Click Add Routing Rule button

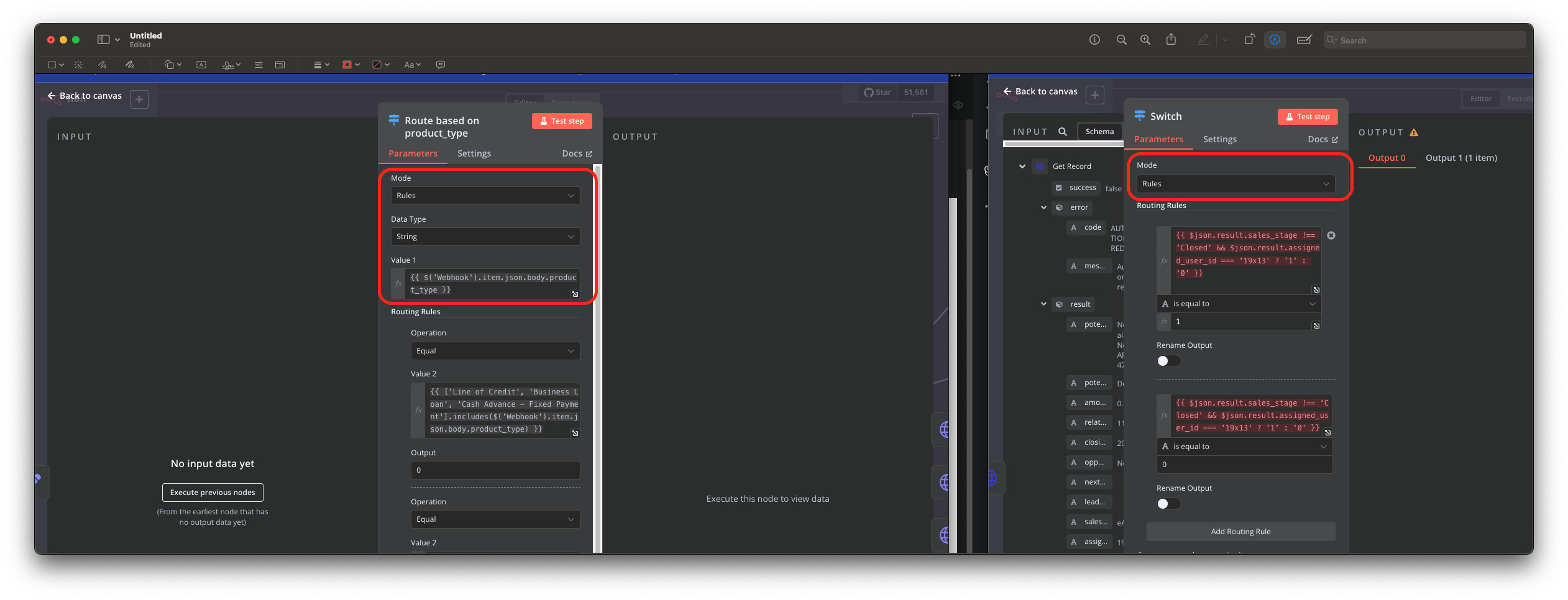point(1240,532)
